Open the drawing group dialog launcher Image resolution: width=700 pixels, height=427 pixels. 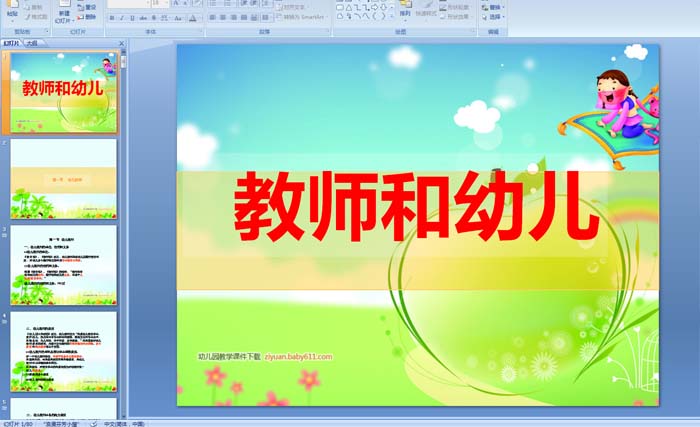[x=473, y=30]
